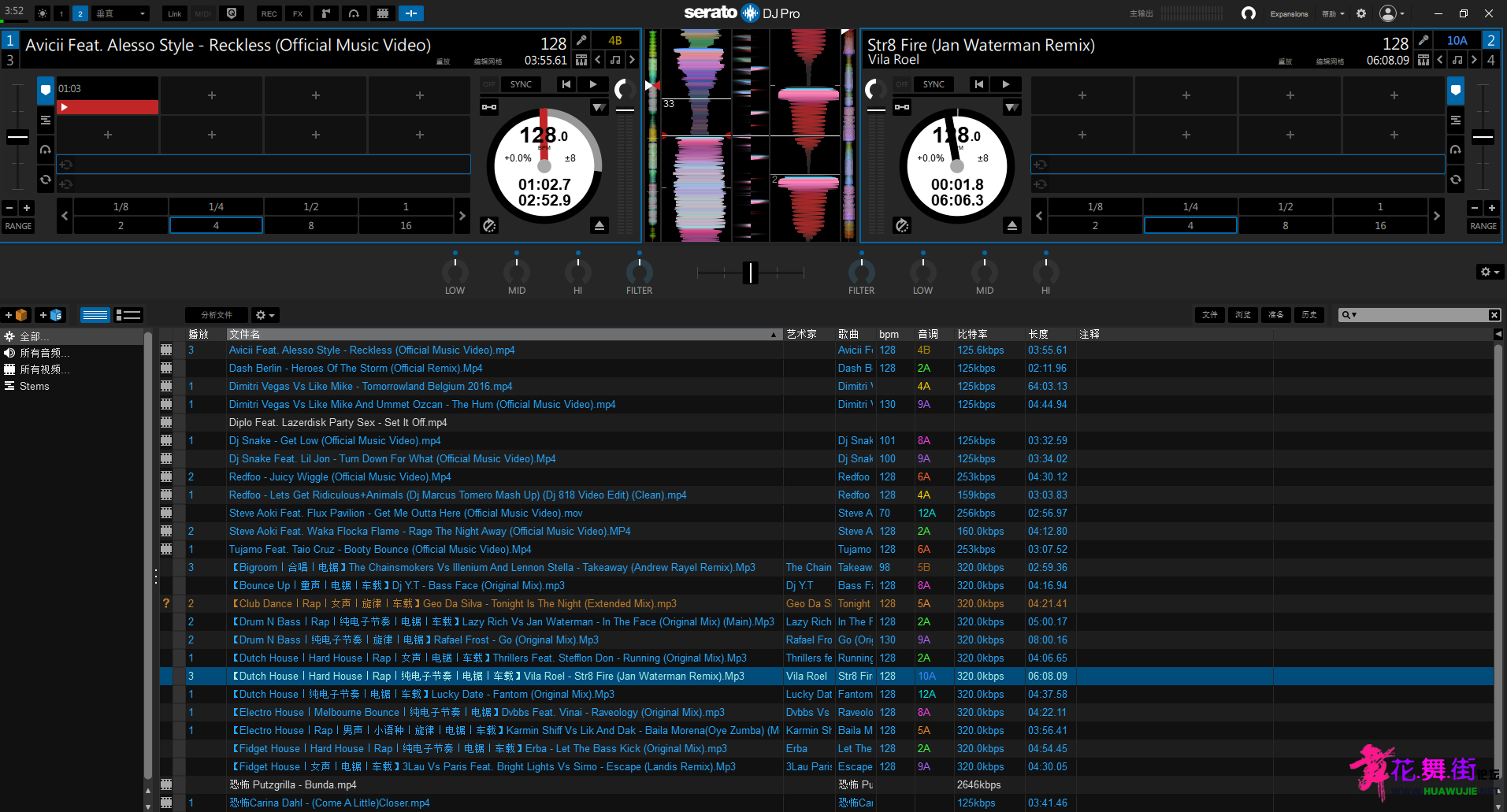The height and width of the screenshot is (812, 1507).
Task: Click the left deck key music-note icon
Action: 615,60
